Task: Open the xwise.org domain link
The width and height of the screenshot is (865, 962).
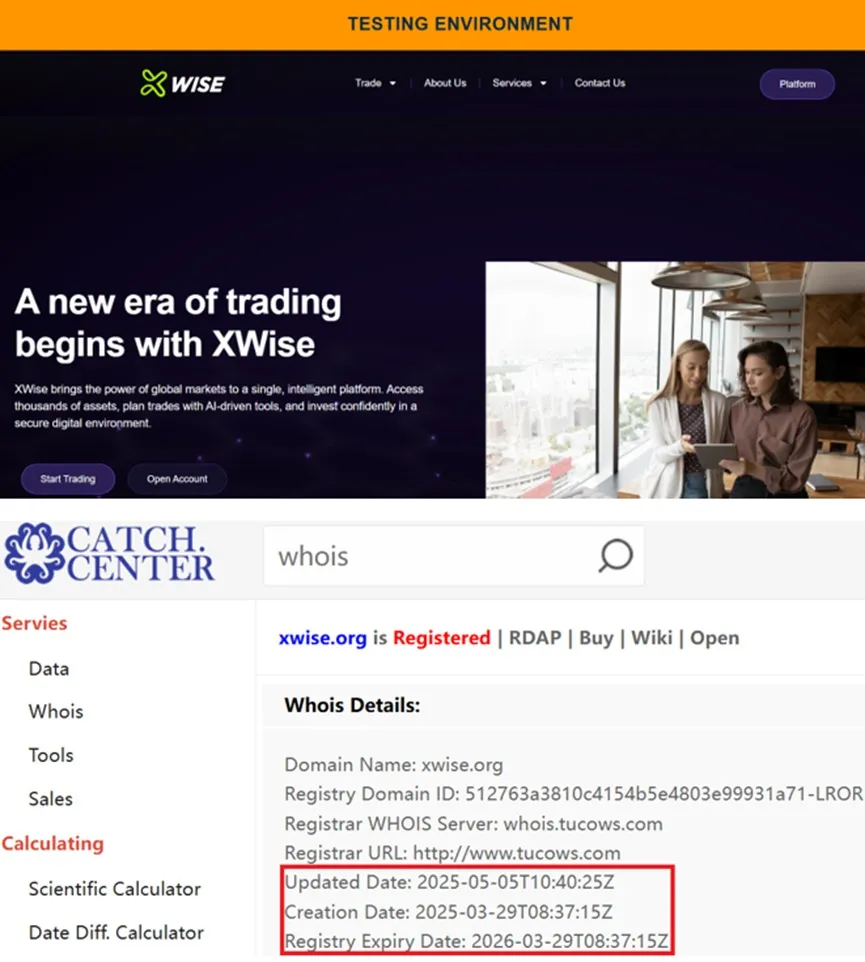Action: [323, 638]
